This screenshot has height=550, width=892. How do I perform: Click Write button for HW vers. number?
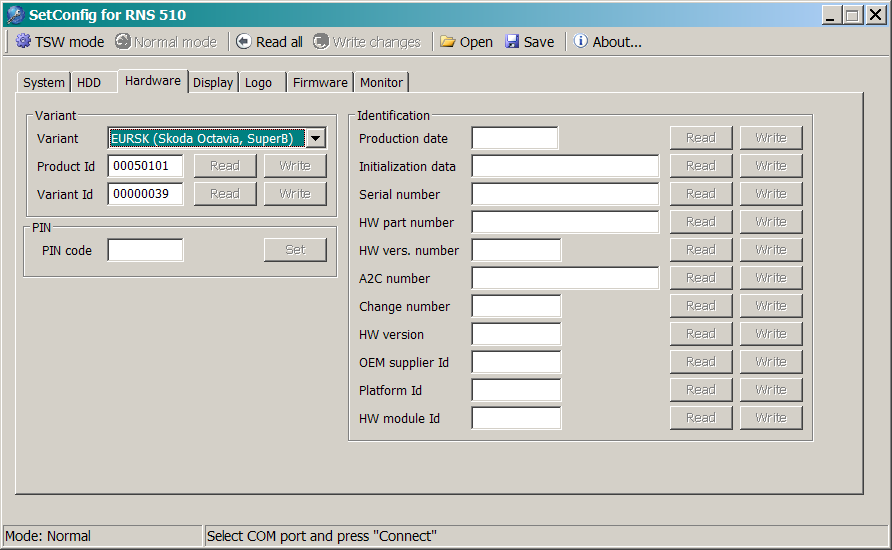point(771,250)
